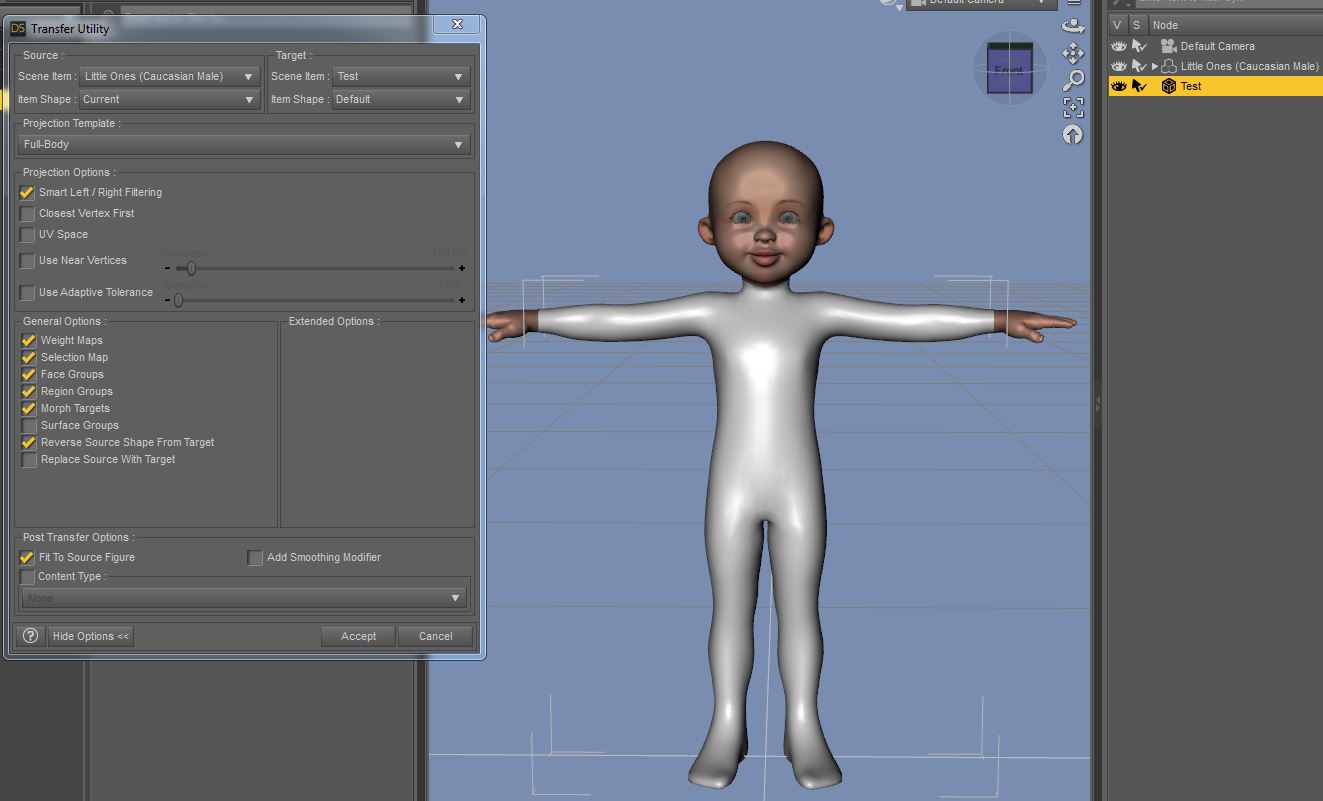Toggle the Selection Map checkbox
This screenshot has width=1323, height=801.
coord(29,357)
